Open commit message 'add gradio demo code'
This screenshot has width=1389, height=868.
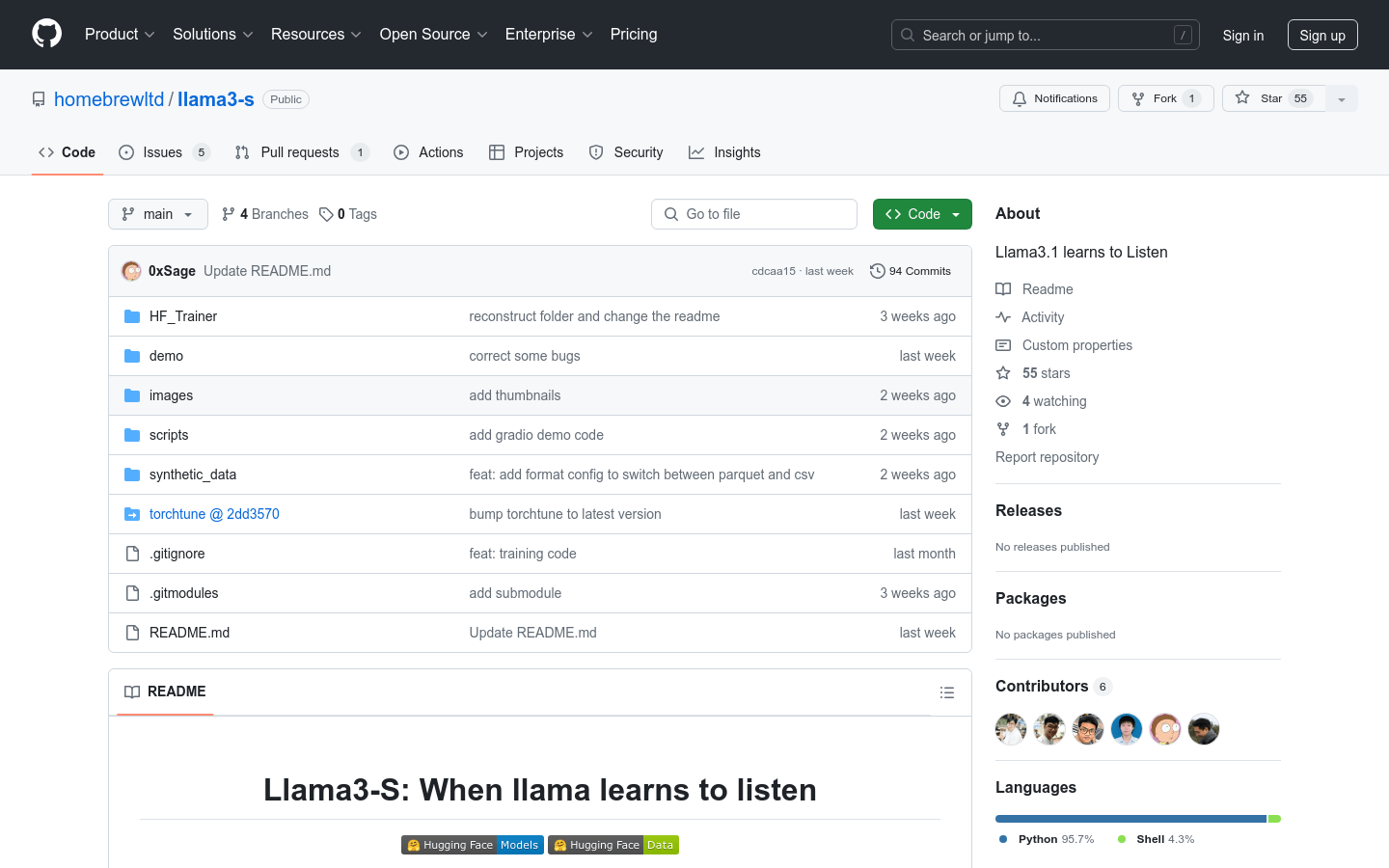[536, 435]
